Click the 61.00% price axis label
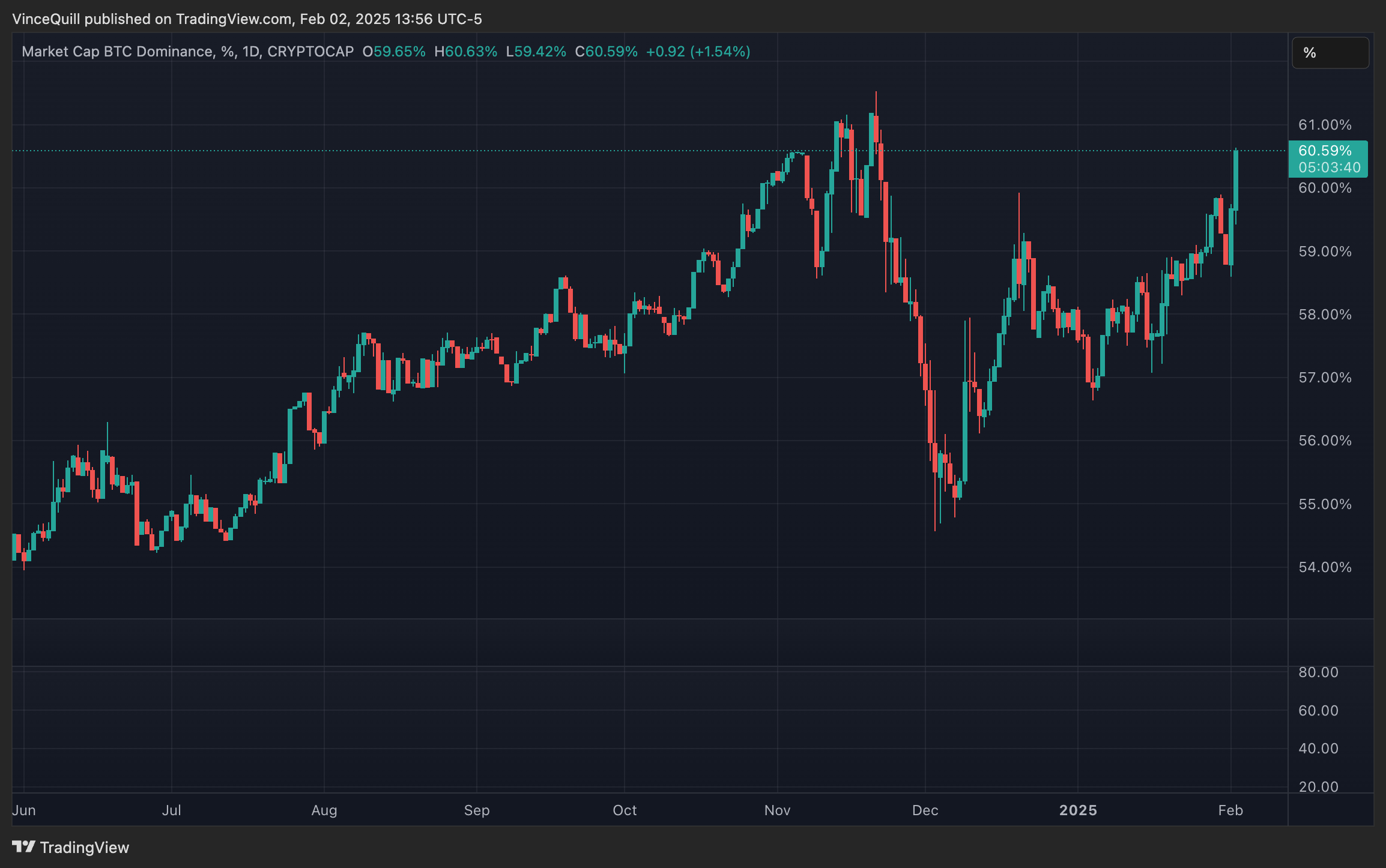Viewport: 1386px width, 868px height. point(1325,125)
